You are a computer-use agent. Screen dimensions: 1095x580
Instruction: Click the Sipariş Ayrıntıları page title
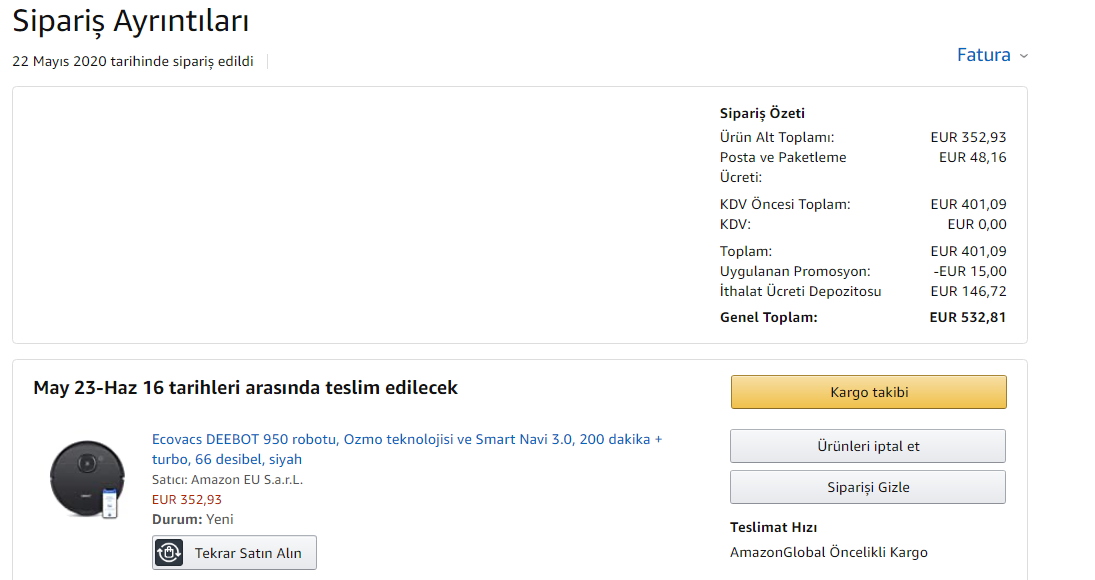[x=131, y=22]
